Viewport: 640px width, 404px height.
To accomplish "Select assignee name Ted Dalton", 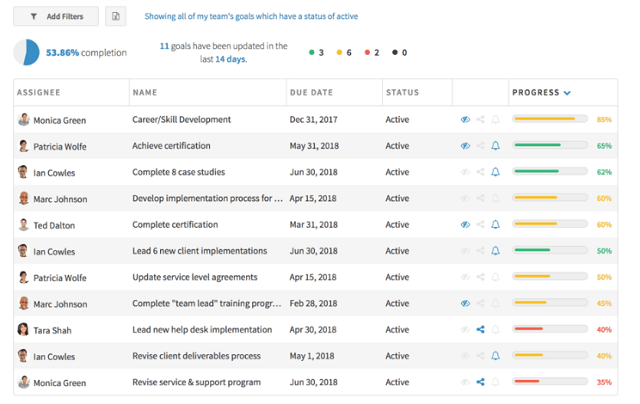I will tap(54, 226).
